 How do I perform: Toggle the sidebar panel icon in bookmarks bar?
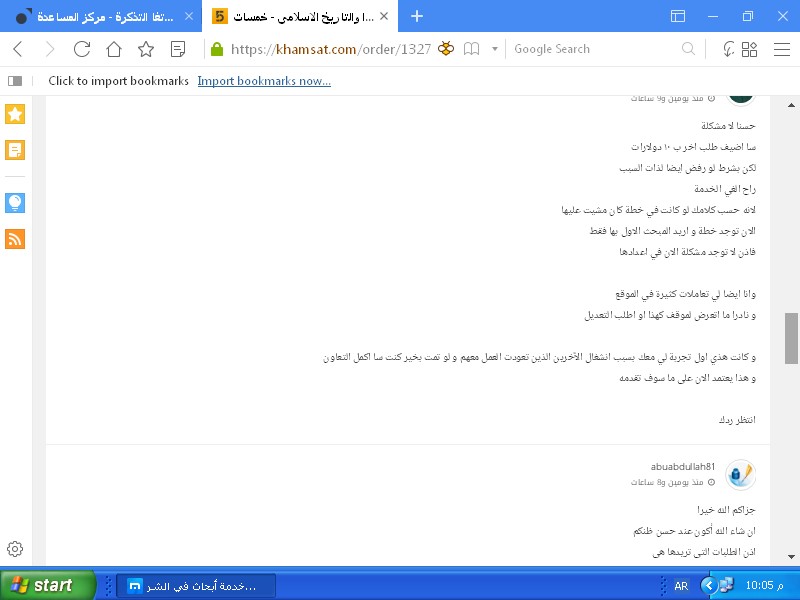click(x=15, y=81)
